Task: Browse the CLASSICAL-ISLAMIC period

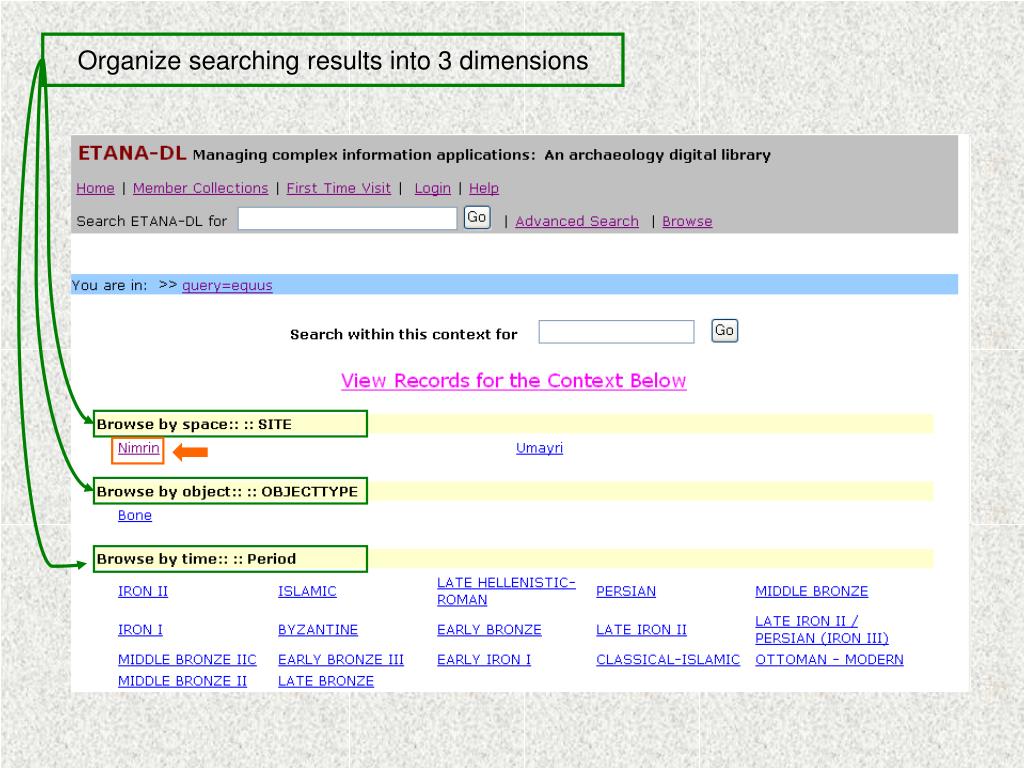Action: click(x=668, y=660)
